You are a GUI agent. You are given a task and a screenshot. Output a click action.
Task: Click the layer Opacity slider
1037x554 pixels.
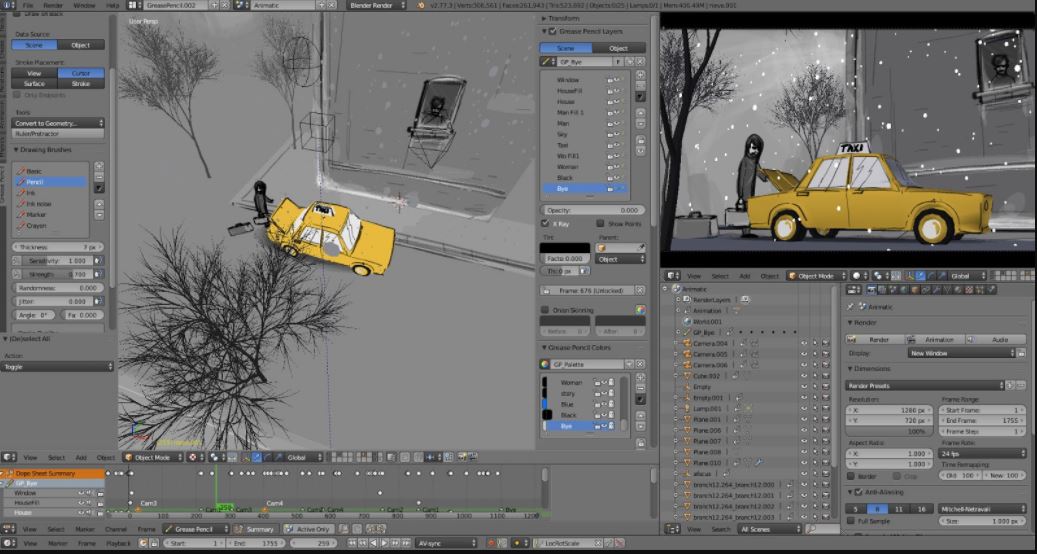[x=593, y=210]
